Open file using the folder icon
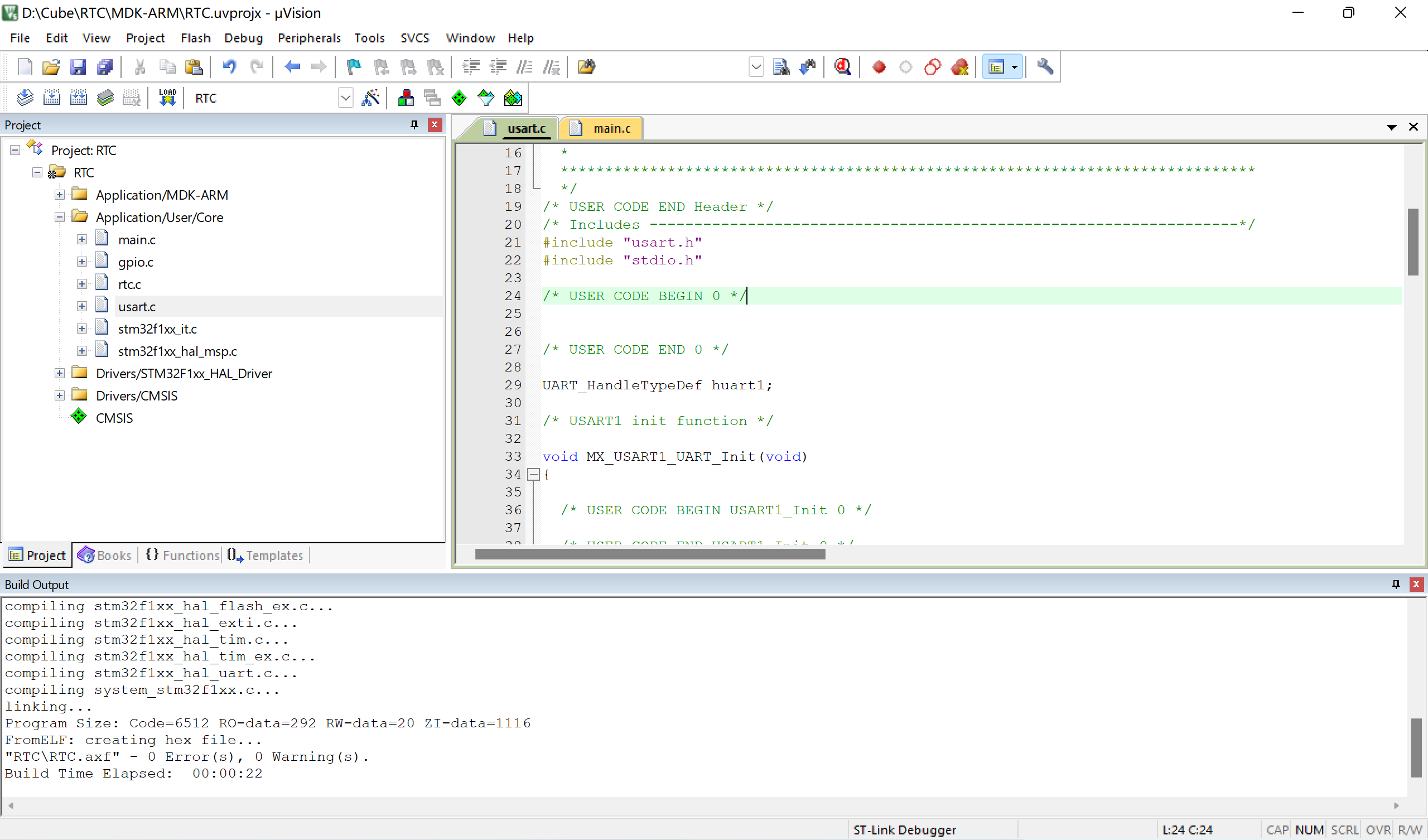 pos(51,67)
